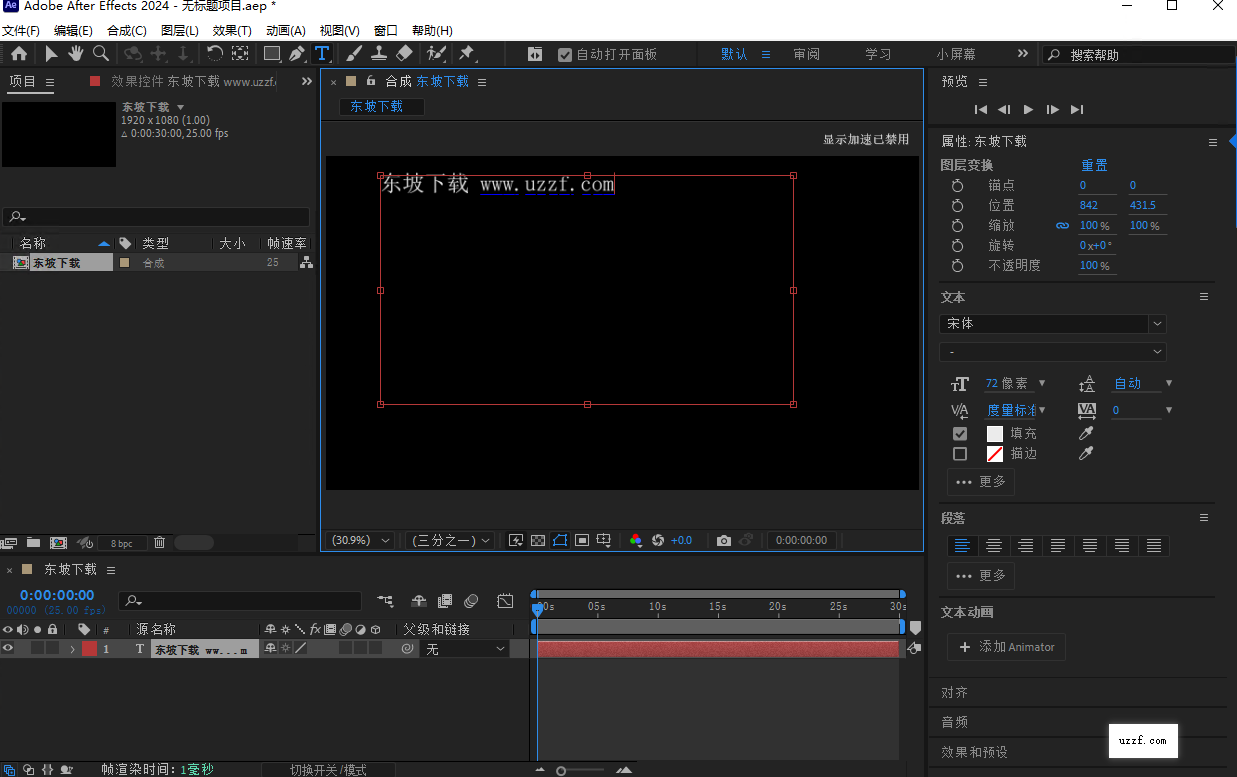The height and width of the screenshot is (777, 1237).
Task: Take a snapshot with the camera icon
Action: [x=724, y=540]
